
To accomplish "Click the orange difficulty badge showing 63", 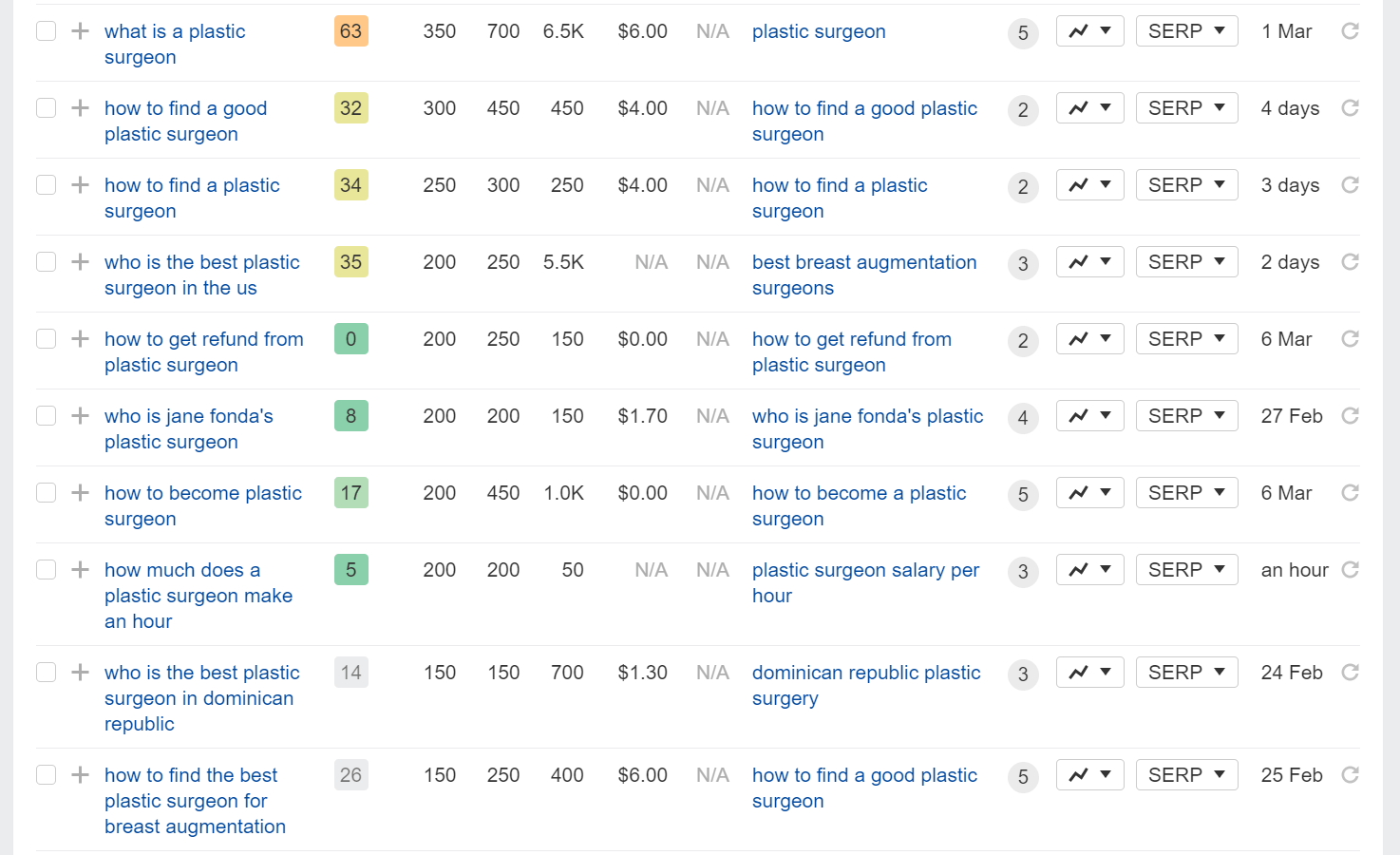I will pyautogui.click(x=351, y=31).
